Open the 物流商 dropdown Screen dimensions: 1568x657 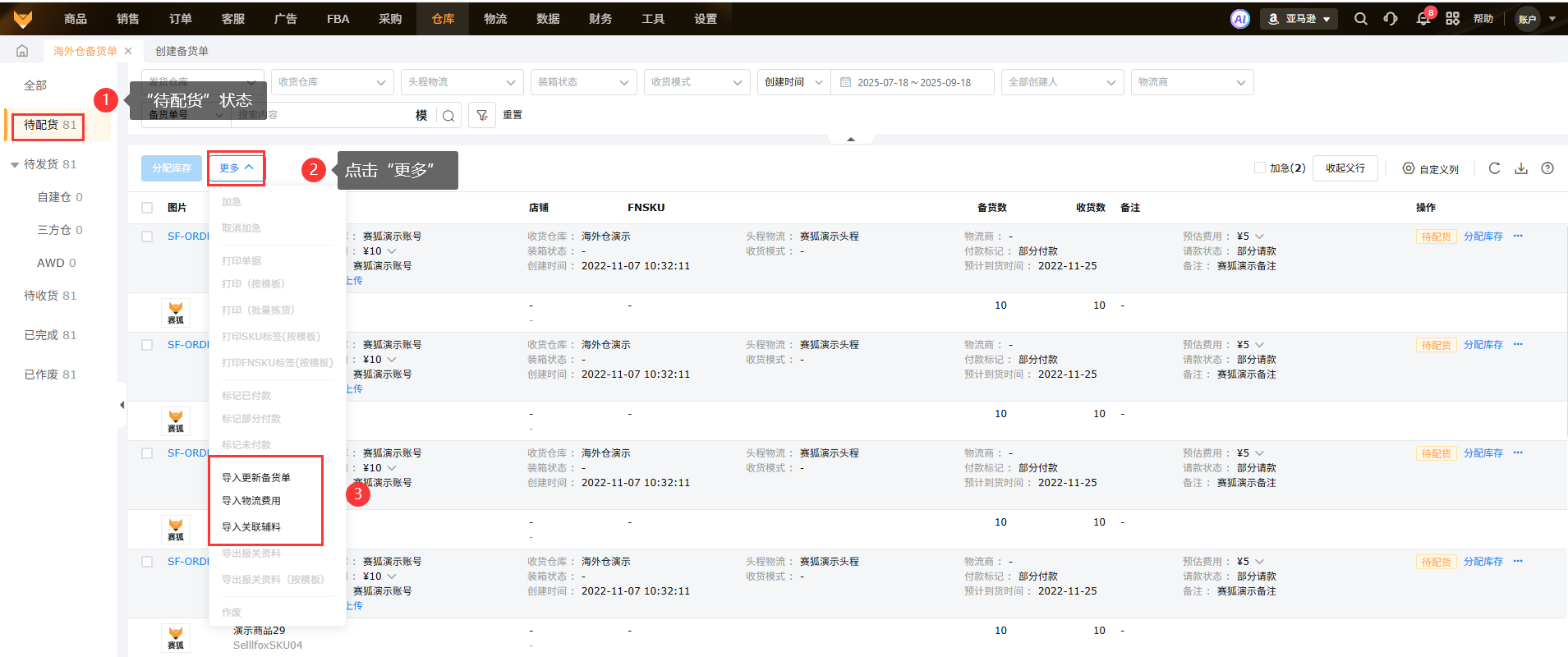coord(1192,82)
